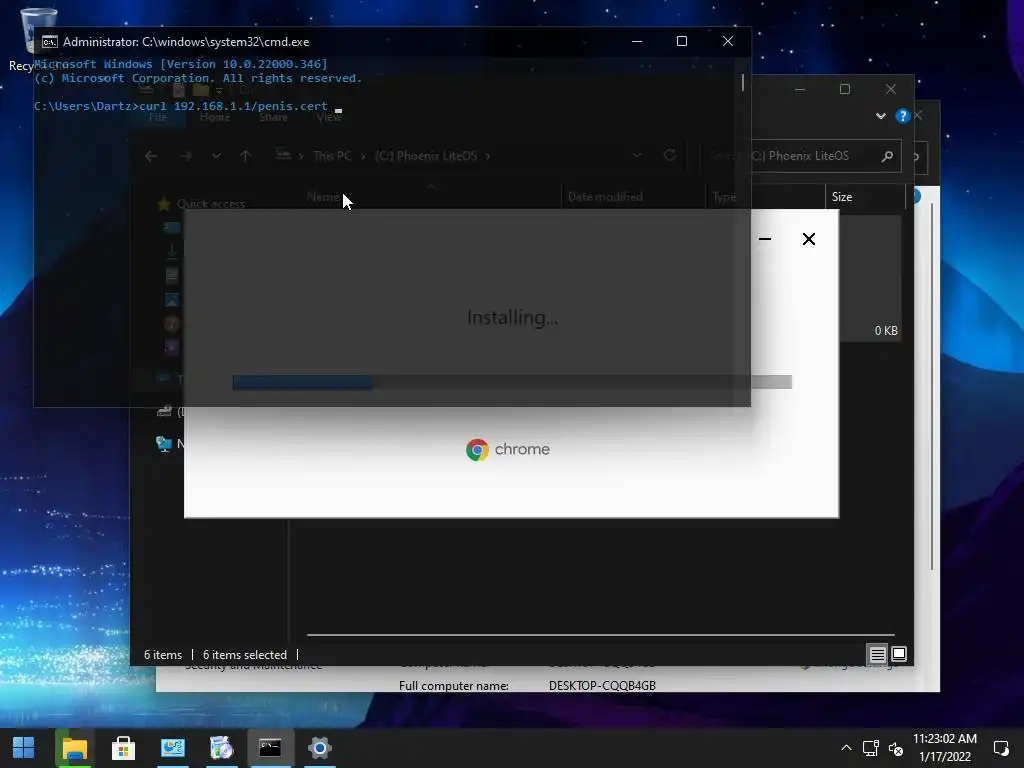Click the cmd command line text
Image resolution: width=1024 pixels, height=768 pixels.
pyautogui.click(x=181, y=106)
